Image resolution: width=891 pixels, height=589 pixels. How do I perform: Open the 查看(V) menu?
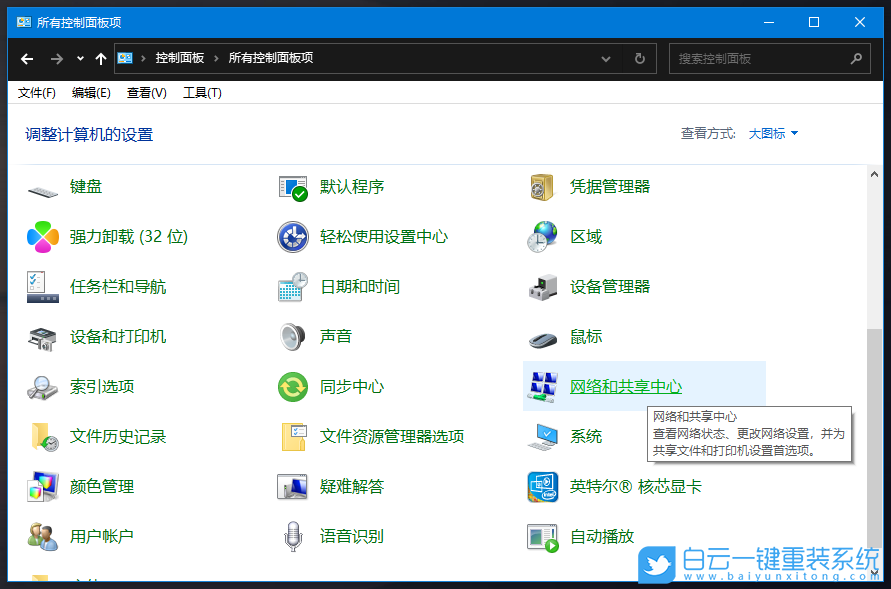click(143, 92)
